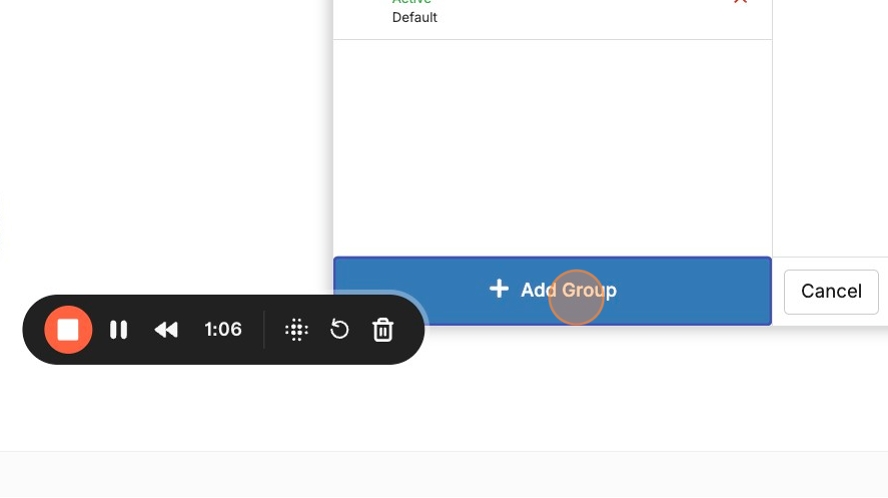
Task: Click the green Active status label
Action: pyautogui.click(x=411, y=2)
